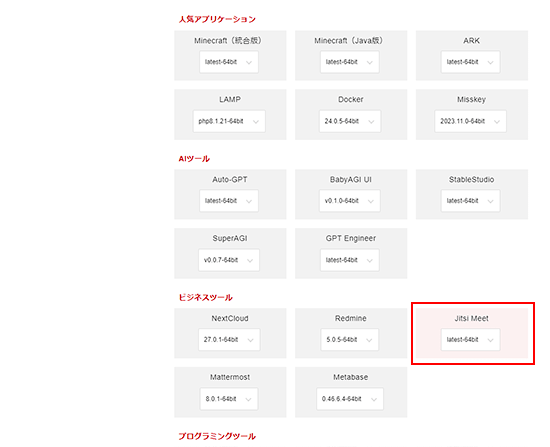Open the Jitsi Meet latest-64bit dropdown
This screenshot has width=550, height=447.
470,340
